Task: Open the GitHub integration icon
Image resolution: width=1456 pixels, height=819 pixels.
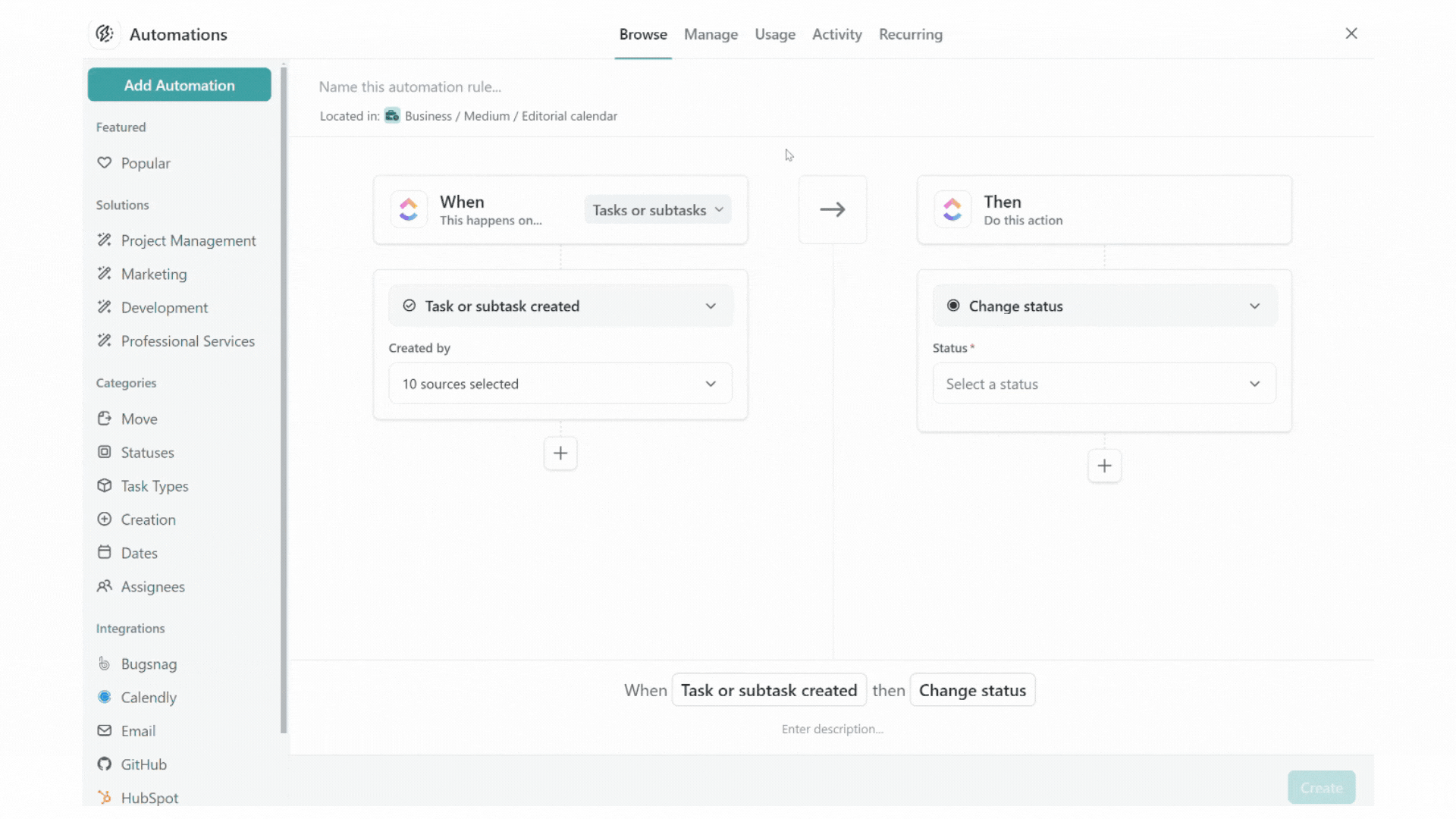Action: (x=105, y=764)
